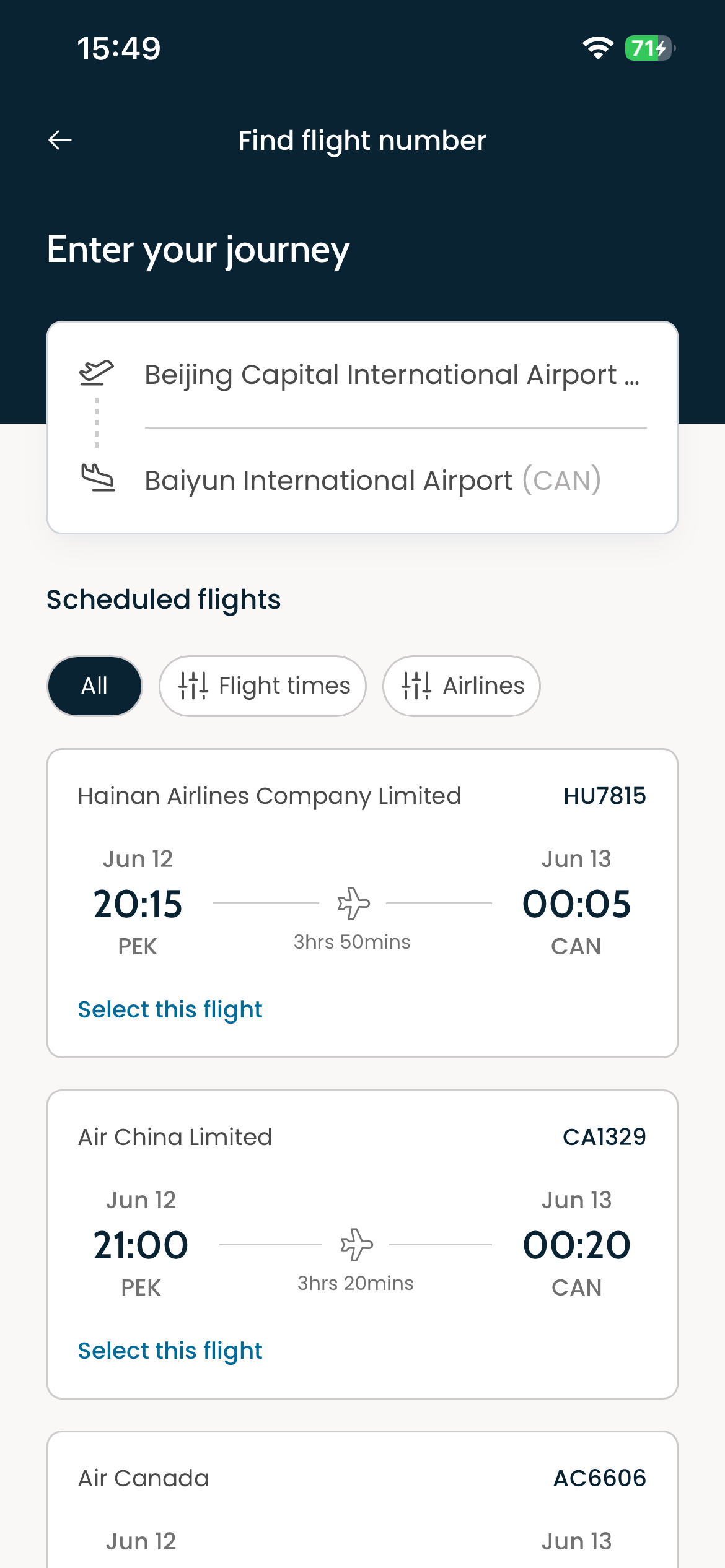Edit Beijing Capital International Airport departure field
The height and width of the screenshot is (1568, 725).
395,375
